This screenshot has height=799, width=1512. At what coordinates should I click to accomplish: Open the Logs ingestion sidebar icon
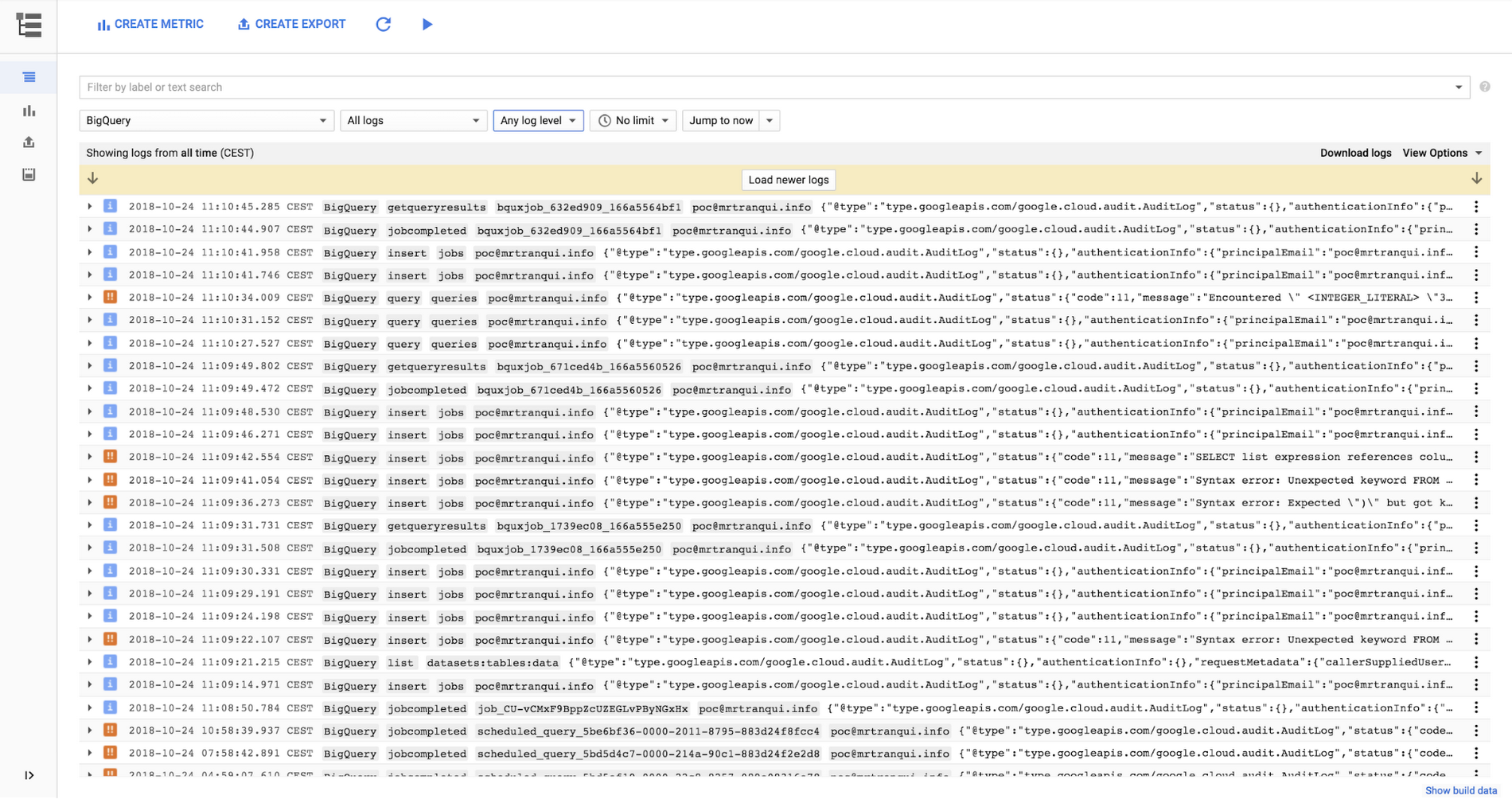pos(29,174)
